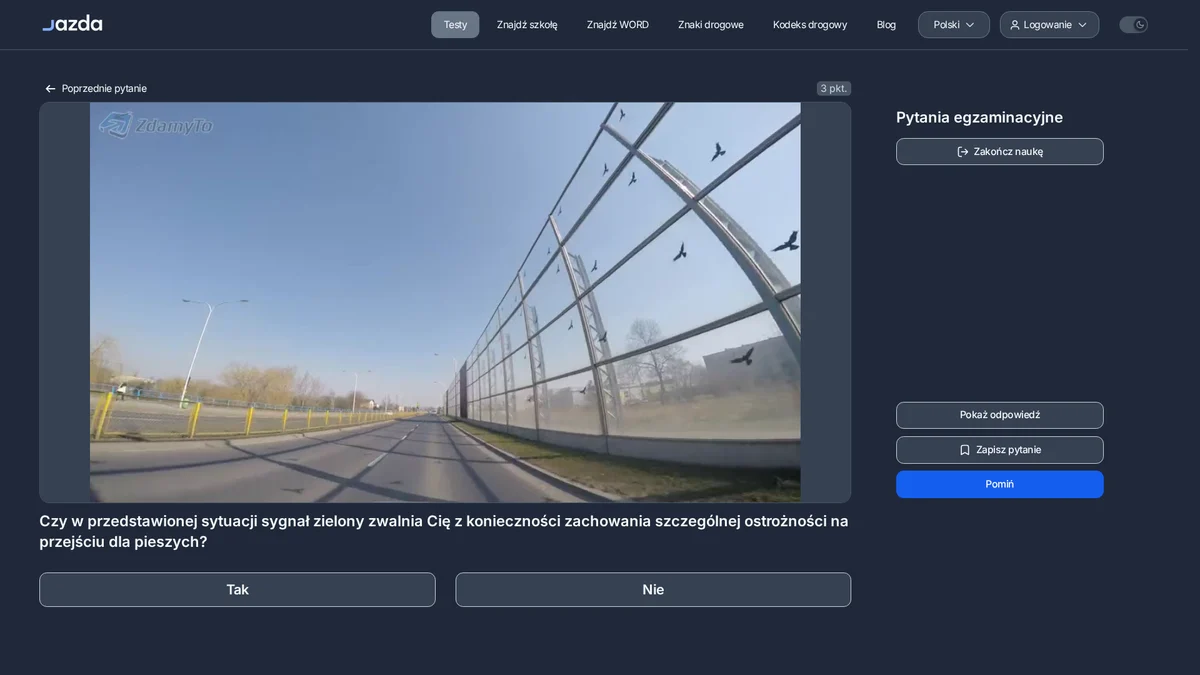The image size is (1200, 675).
Task: Answer Tak to the question
Action: pyautogui.click(x=237, y=590)
